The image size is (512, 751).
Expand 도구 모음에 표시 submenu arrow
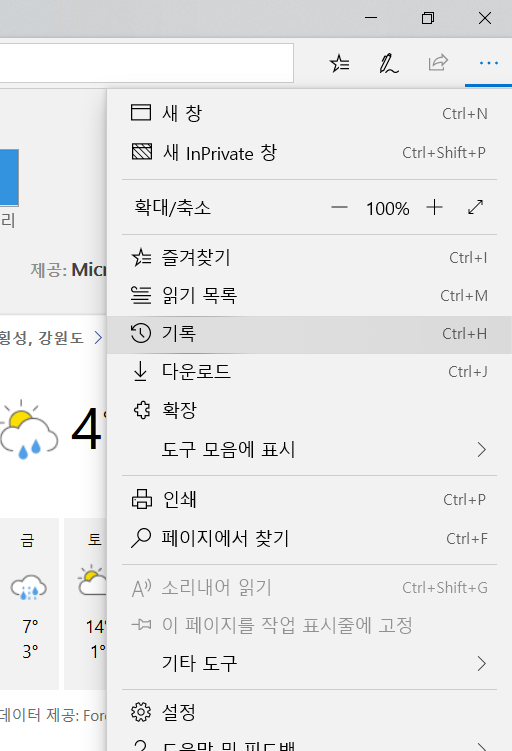click(x=481, y=450)
